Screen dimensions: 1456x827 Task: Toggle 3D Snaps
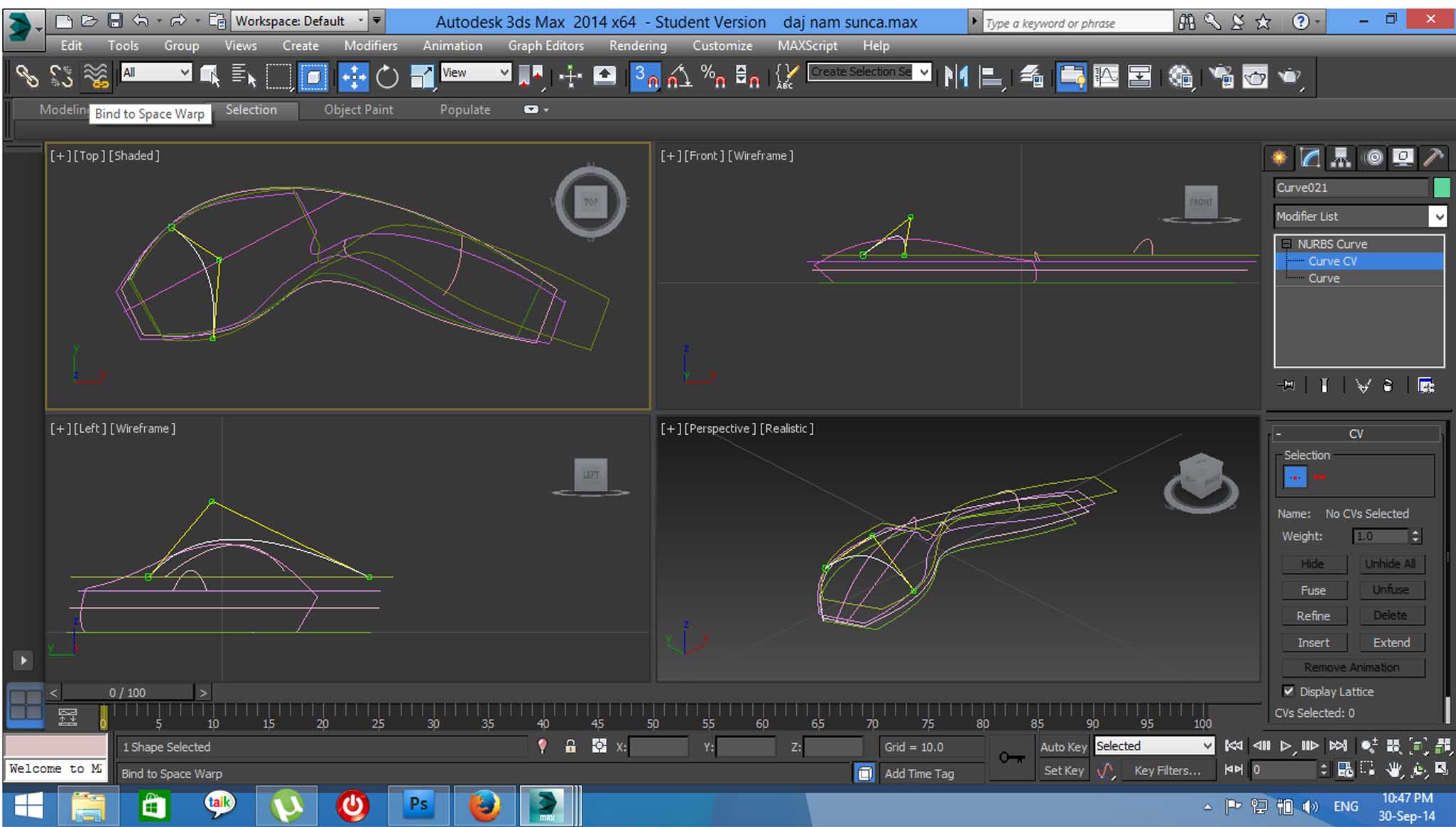tap(646, 76)
